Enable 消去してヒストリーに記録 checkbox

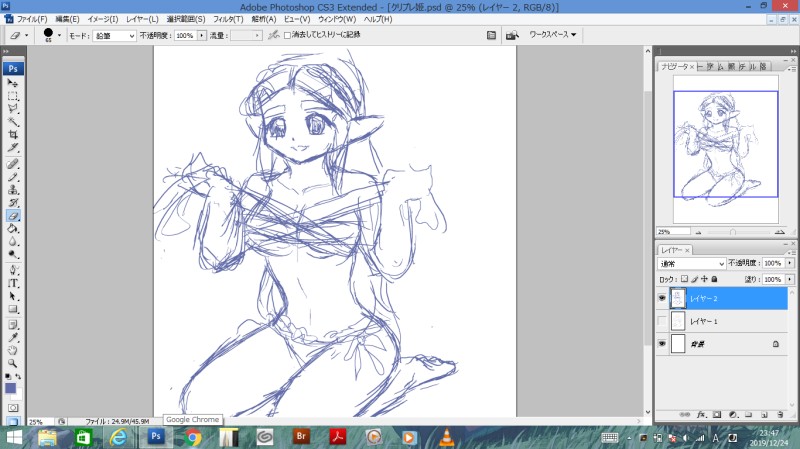(x=287, y=35)
